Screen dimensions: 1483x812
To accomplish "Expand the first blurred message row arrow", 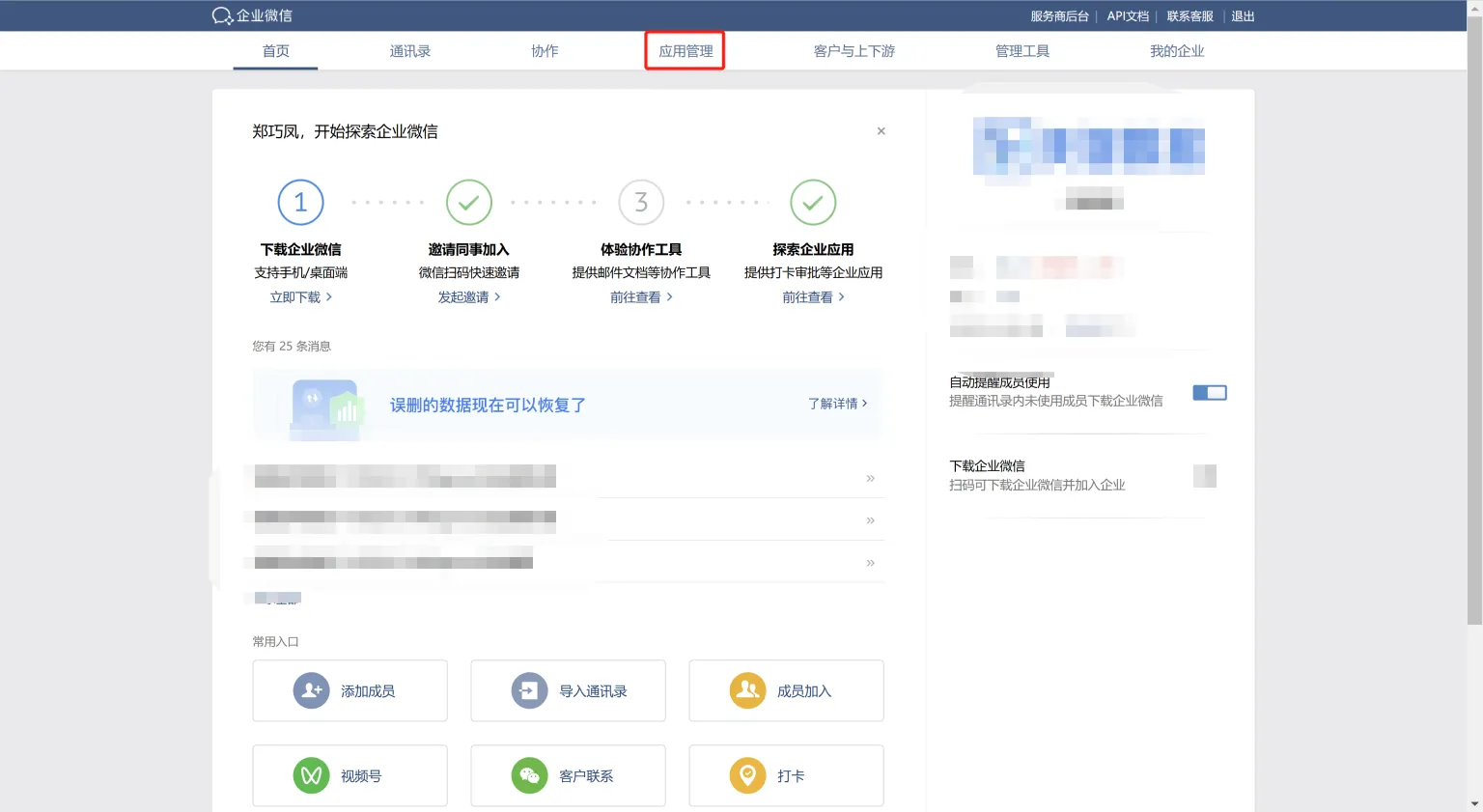I will 870,478.
